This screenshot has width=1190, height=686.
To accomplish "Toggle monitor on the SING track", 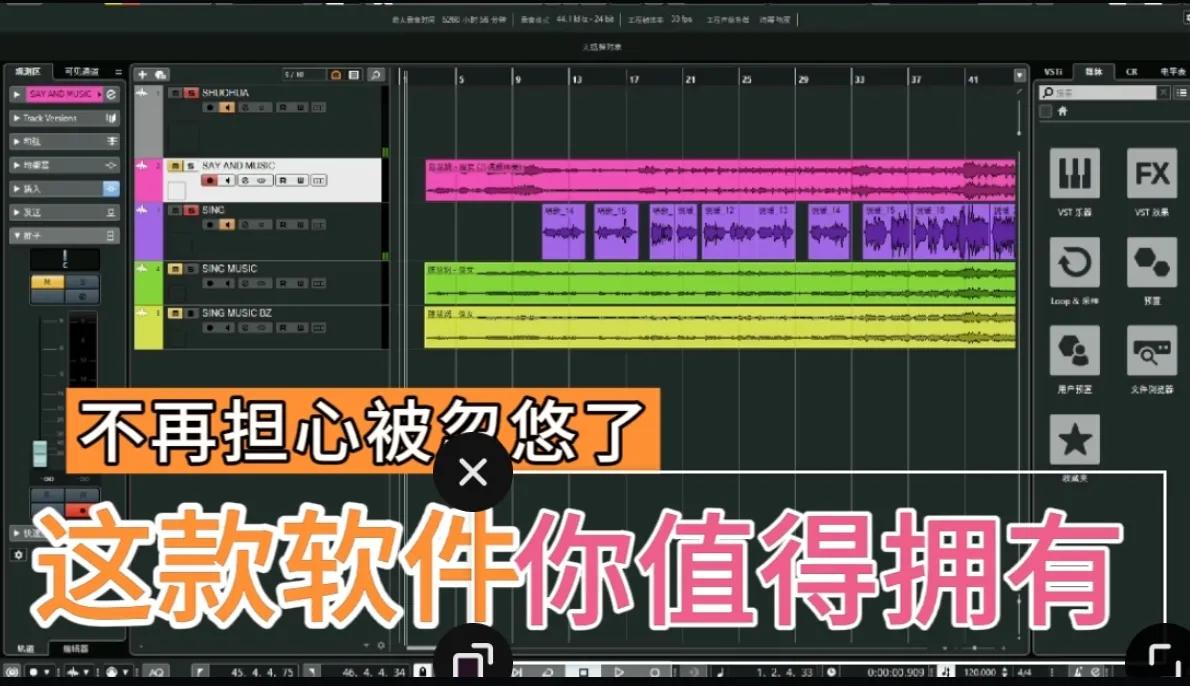I will [227, 225].
